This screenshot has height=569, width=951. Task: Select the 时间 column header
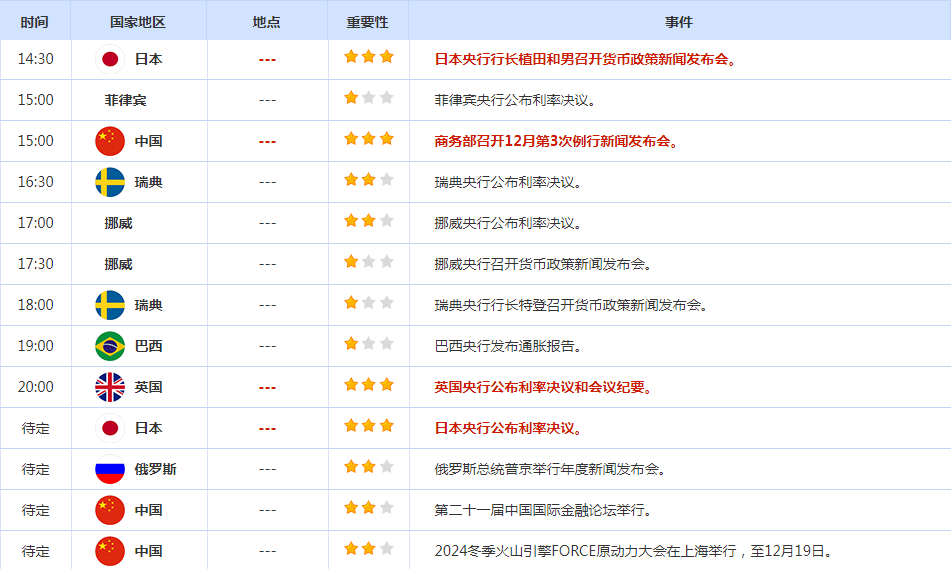point(35,22)
